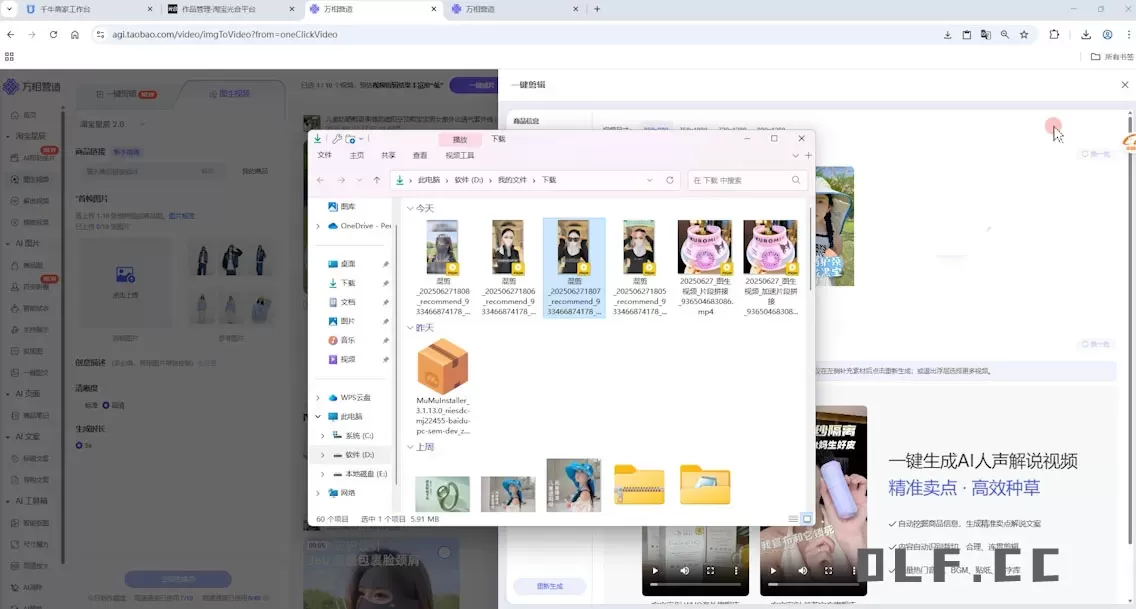Viewport: 1136px width, 609px height.
Task: Select the 20250627 片段拼接 mp4 thumbnail
Action: point(704,248)
